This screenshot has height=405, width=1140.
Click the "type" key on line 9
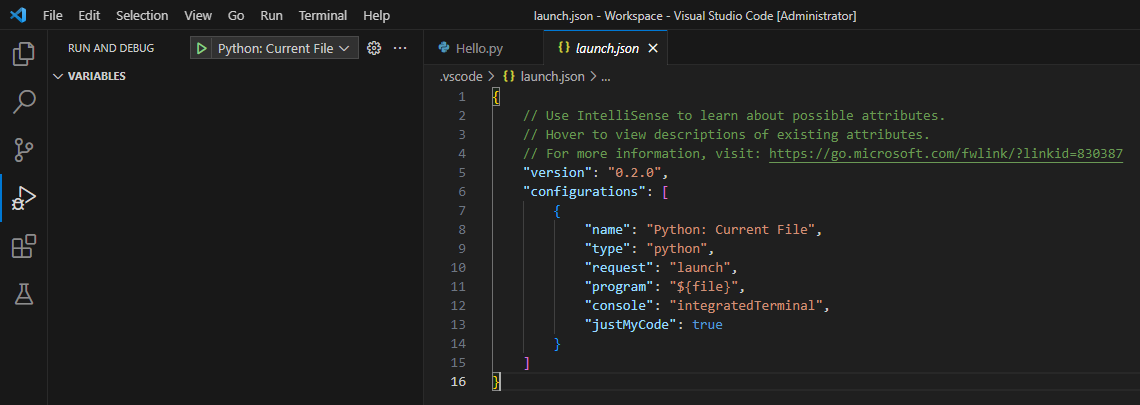[608, 249]
